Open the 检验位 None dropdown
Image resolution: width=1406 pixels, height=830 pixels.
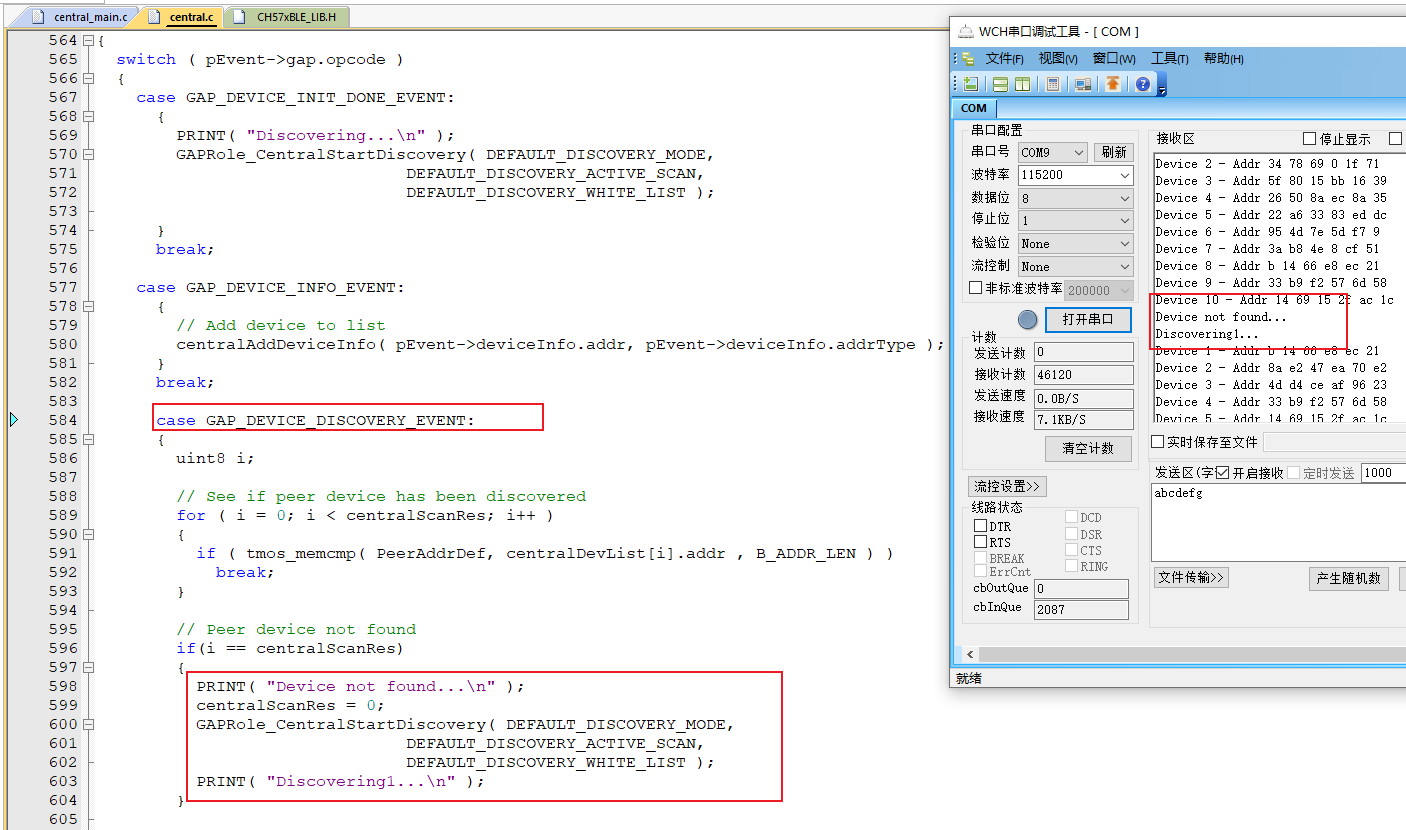click(1076, 243)
